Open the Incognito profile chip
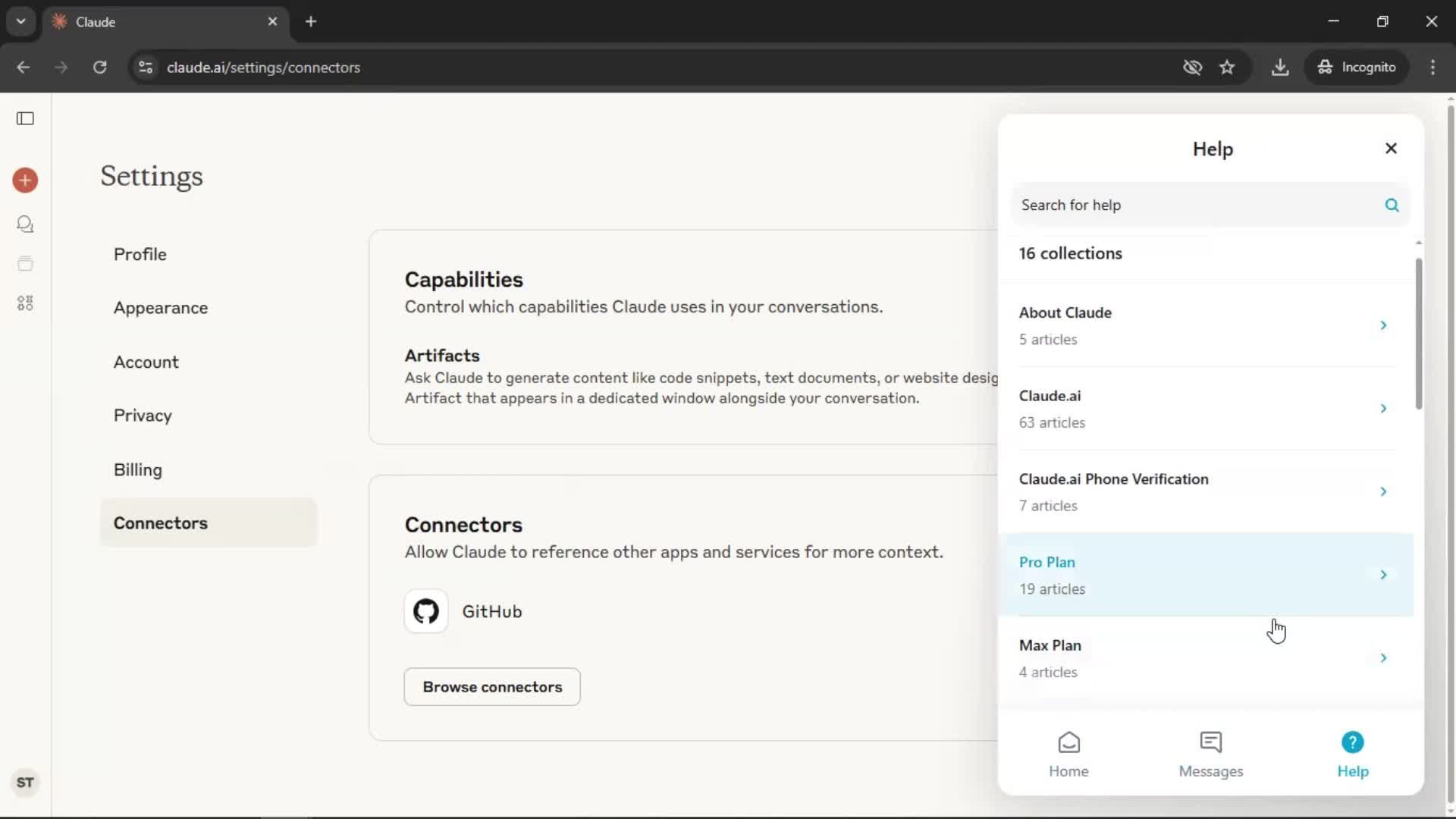1456x819 pixels. coord(1357,67)
